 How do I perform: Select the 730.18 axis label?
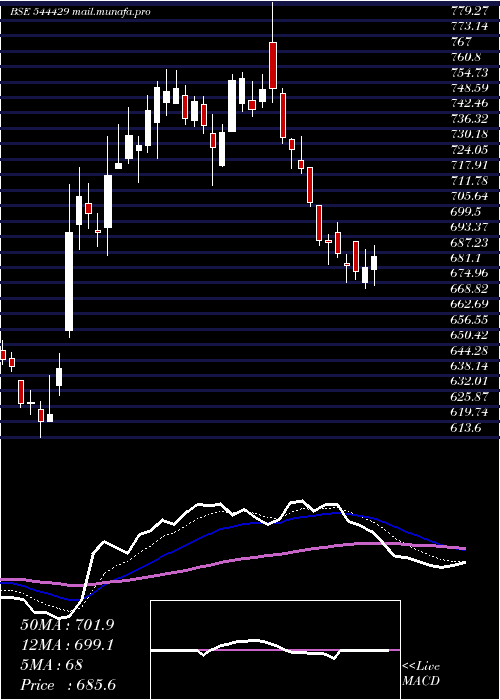(469, 134)
